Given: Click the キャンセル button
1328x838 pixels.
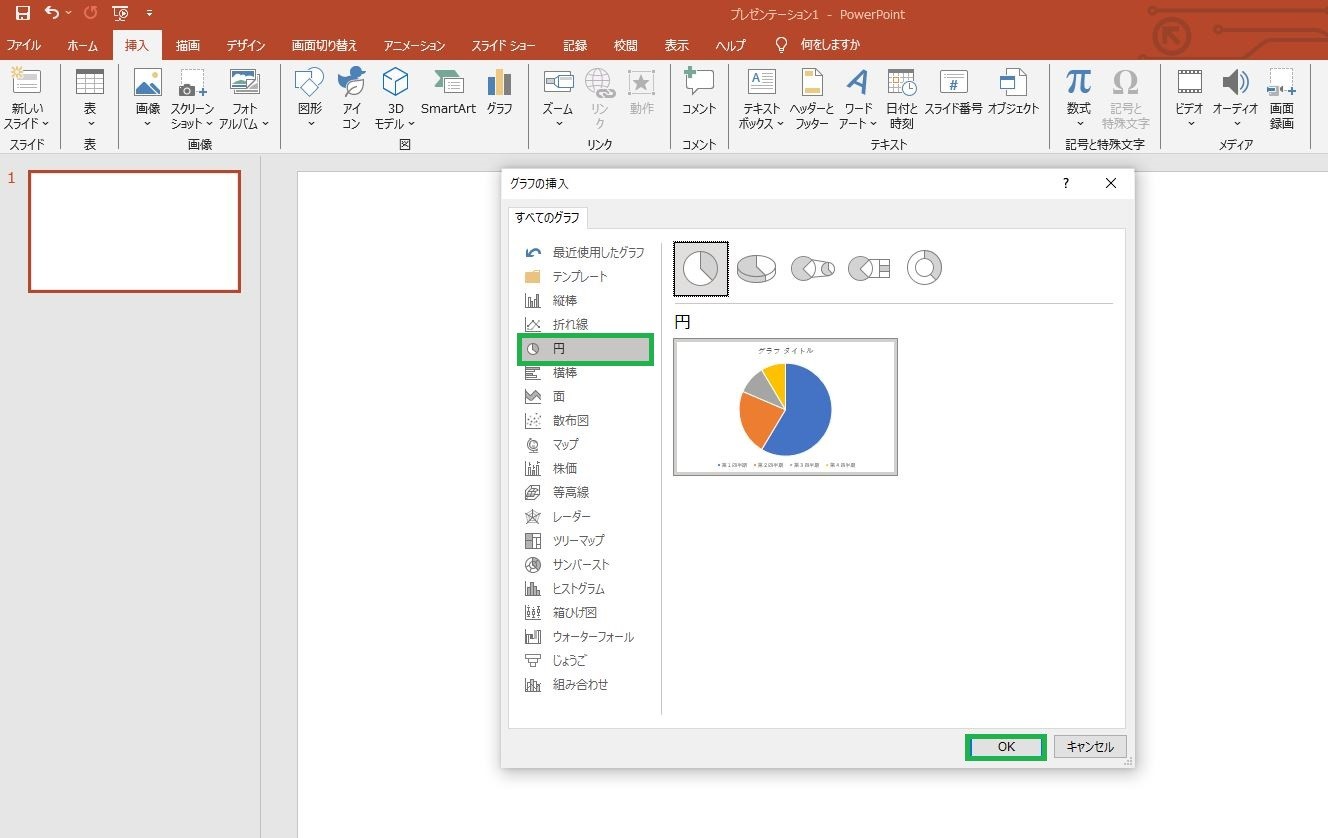Looking at the screenshot, I should click(x=1090, y=747).
